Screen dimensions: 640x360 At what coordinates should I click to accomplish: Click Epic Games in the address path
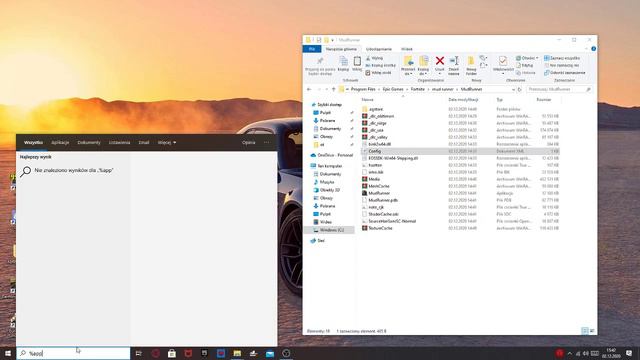[x=393, y=89]
